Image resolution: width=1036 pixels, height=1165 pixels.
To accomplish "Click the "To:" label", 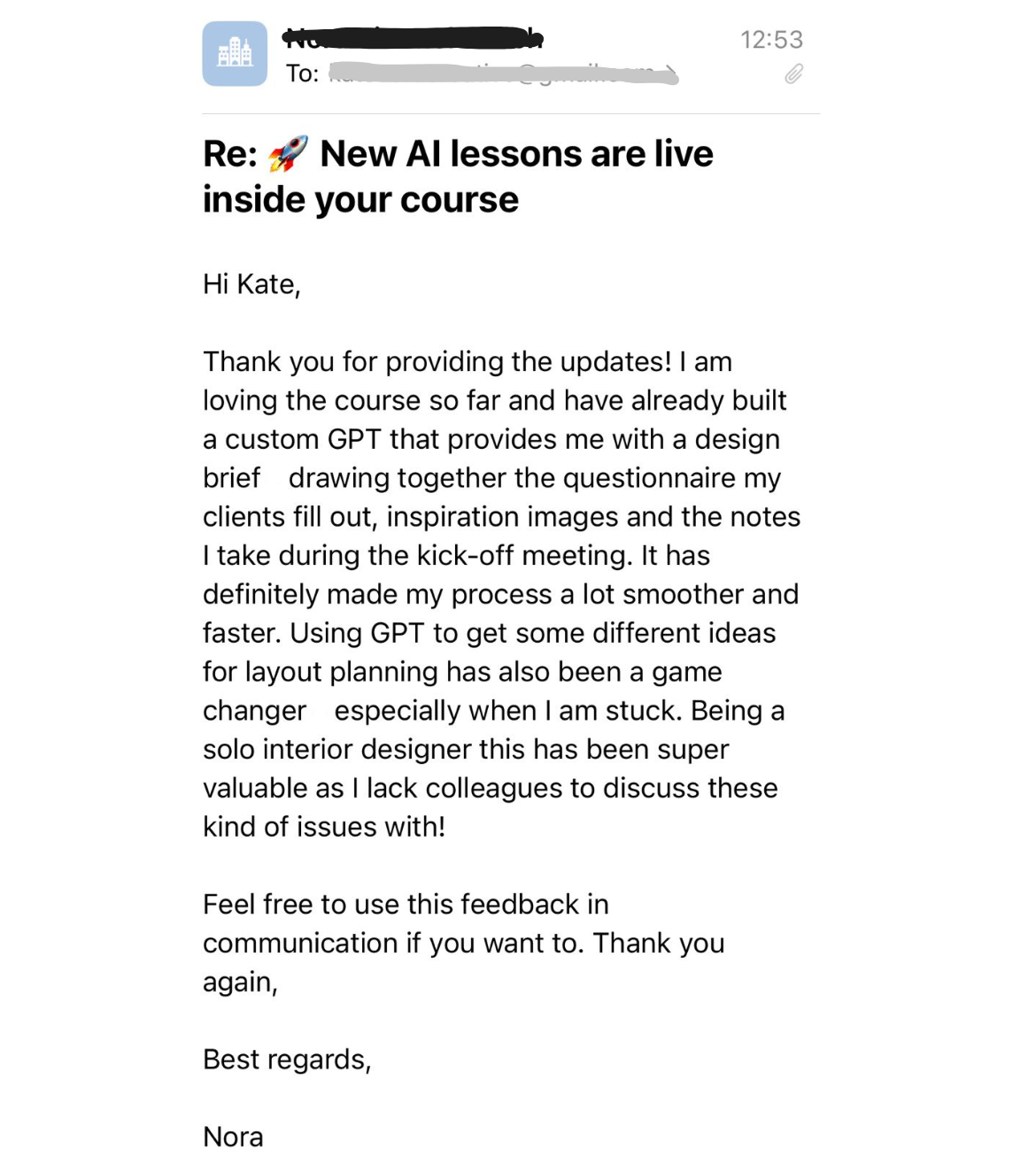I will point(302,74).
